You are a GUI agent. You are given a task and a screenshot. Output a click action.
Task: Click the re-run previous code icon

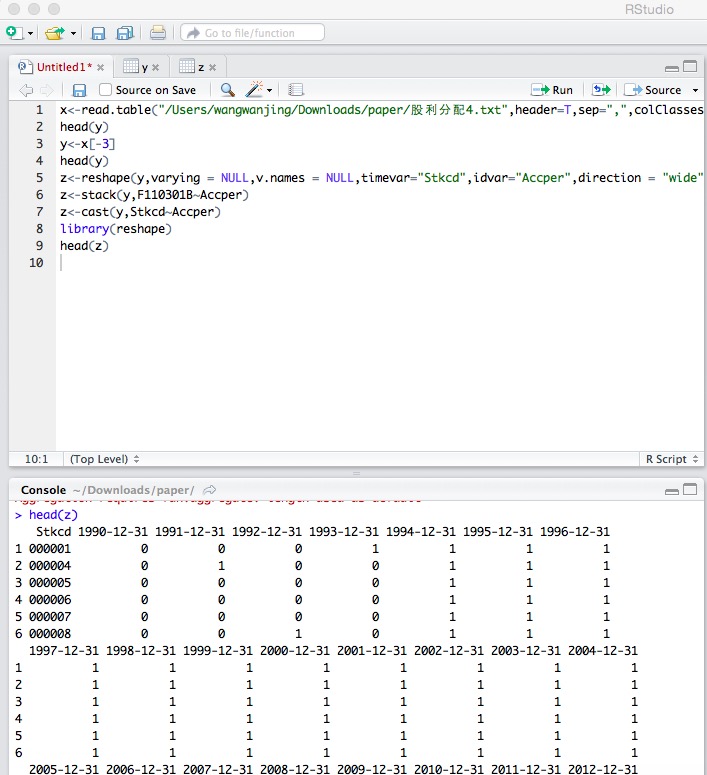pos(600,90)
